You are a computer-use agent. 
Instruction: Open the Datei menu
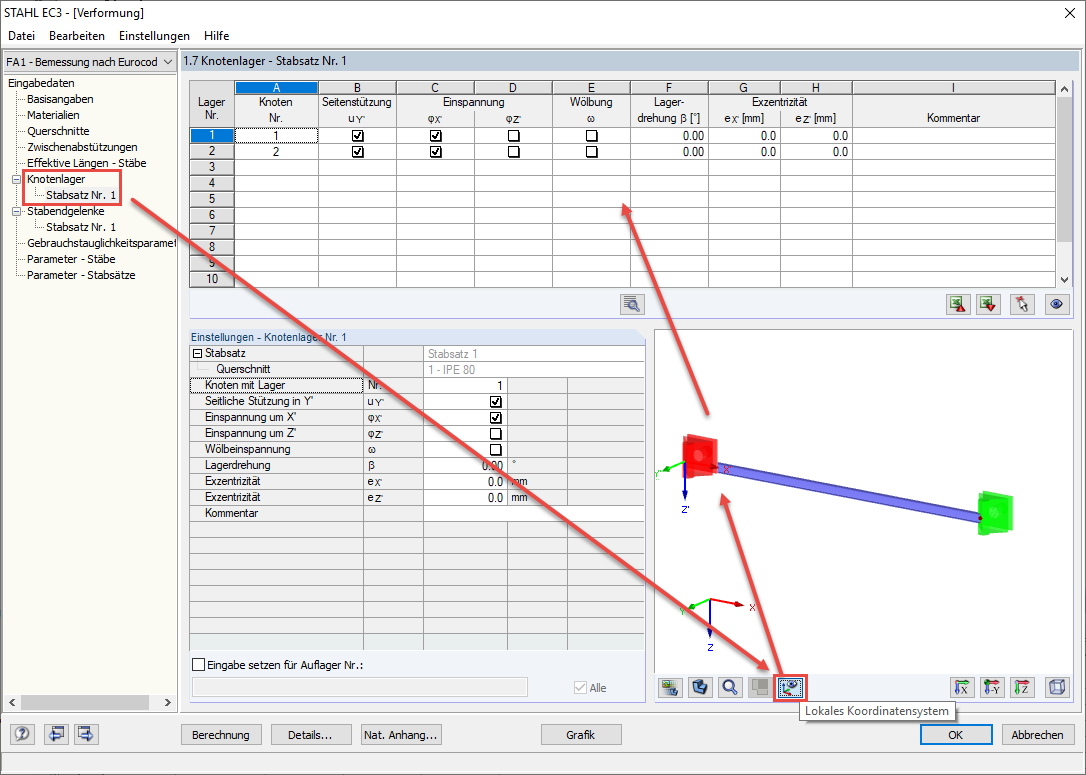(21, 36)
